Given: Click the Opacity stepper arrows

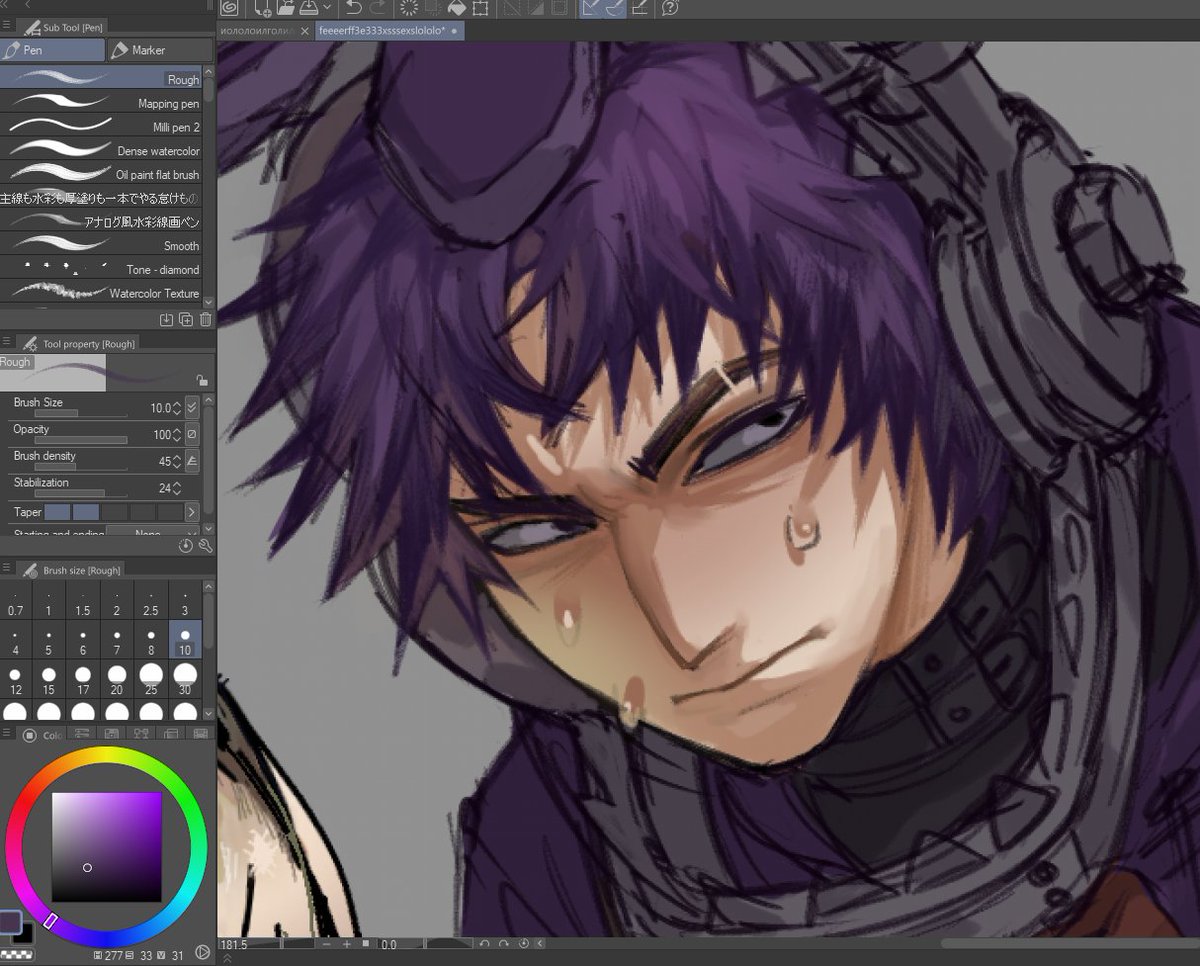Looking at the screenshot, I should click(x=177, y=435).
